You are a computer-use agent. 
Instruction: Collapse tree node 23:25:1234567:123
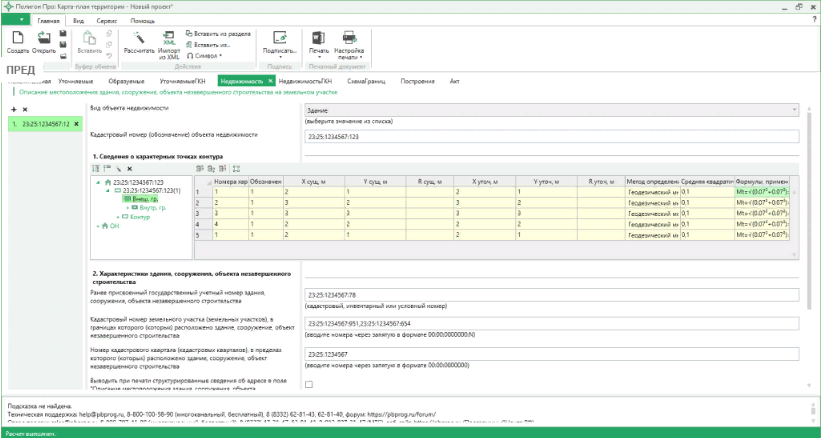coord(97,182)
